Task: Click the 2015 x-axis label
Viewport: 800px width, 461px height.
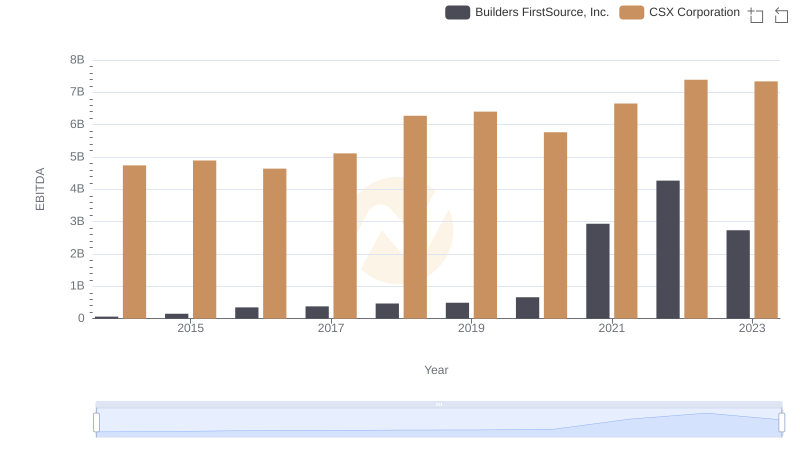Action: tap(190, 328)
